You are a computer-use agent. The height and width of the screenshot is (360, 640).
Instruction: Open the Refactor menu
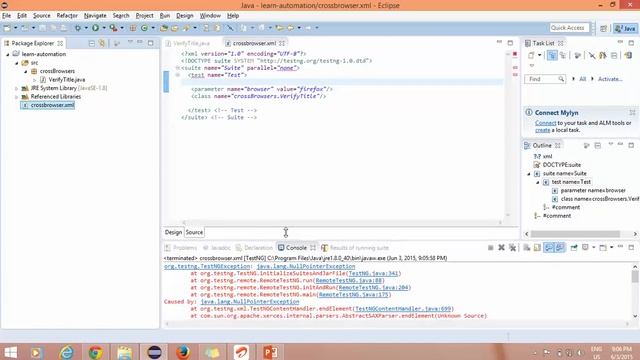click(67, 16)
